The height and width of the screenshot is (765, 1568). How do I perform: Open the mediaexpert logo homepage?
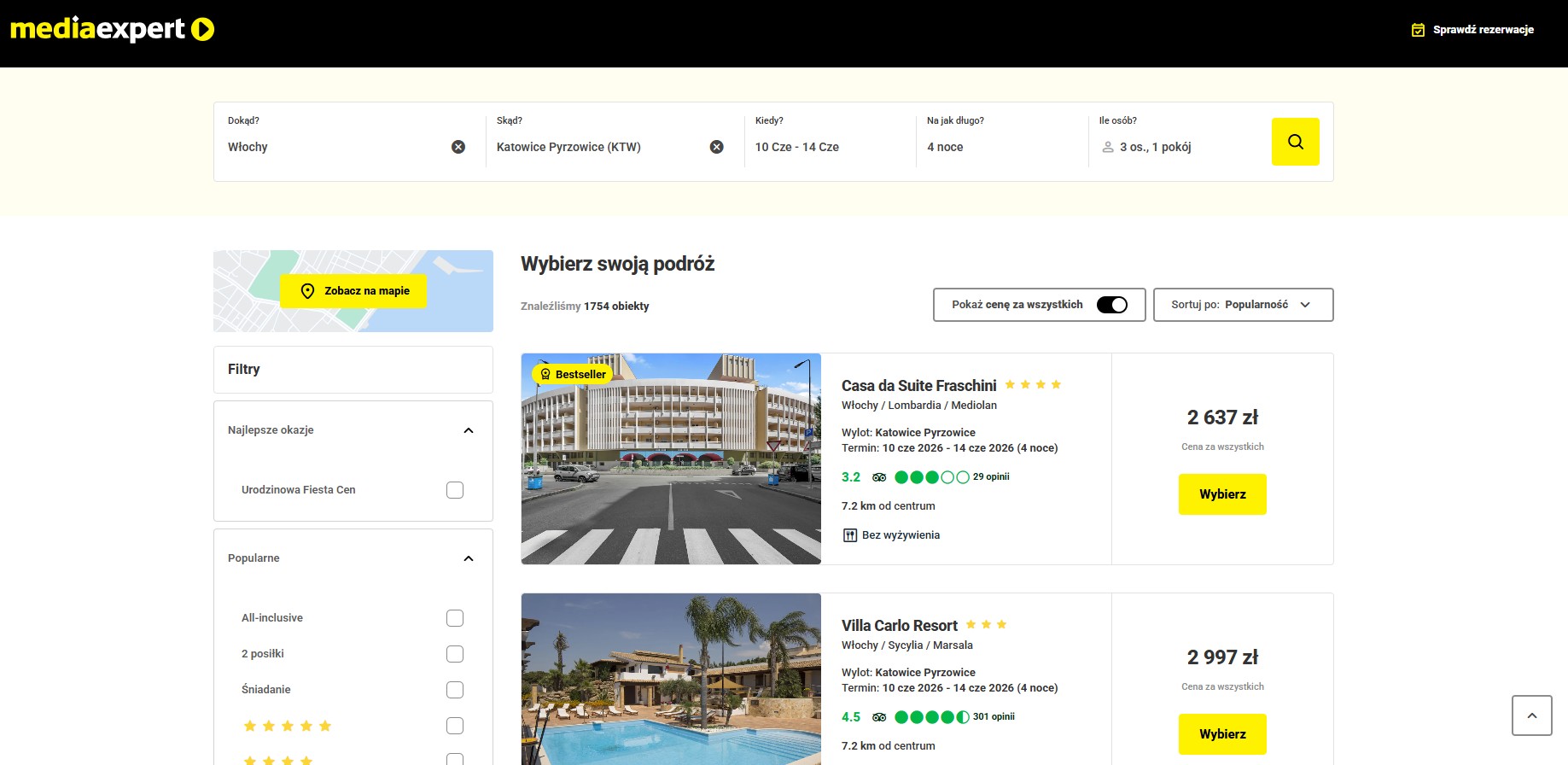pos(112,29)
